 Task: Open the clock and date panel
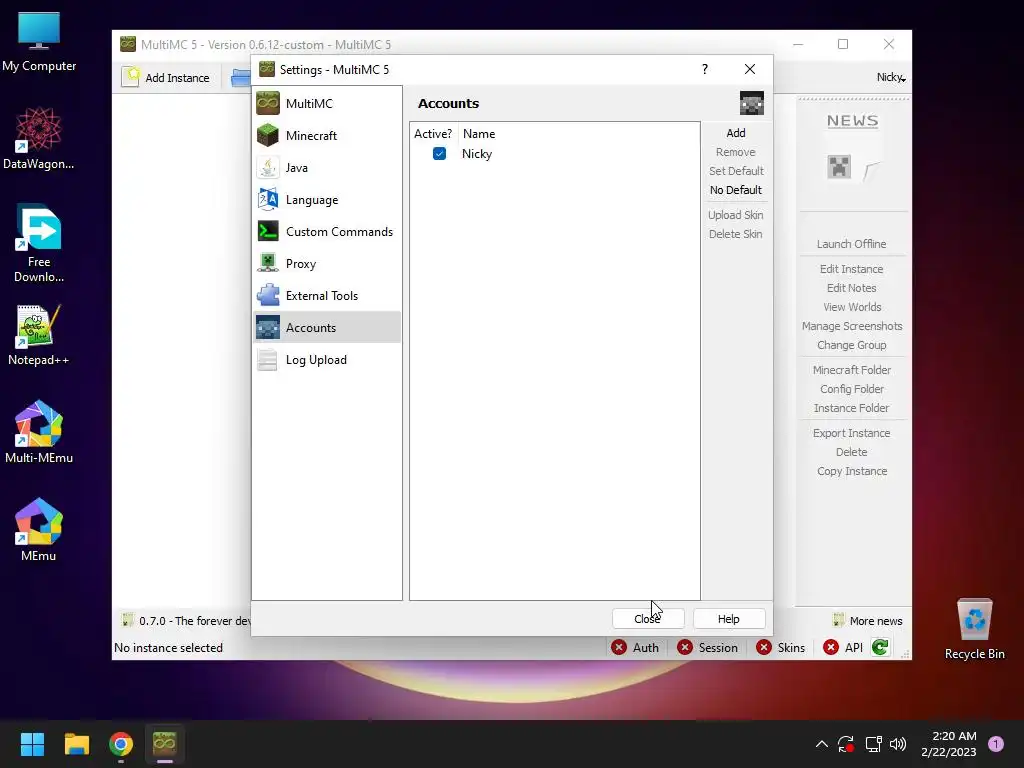[948, 744]
